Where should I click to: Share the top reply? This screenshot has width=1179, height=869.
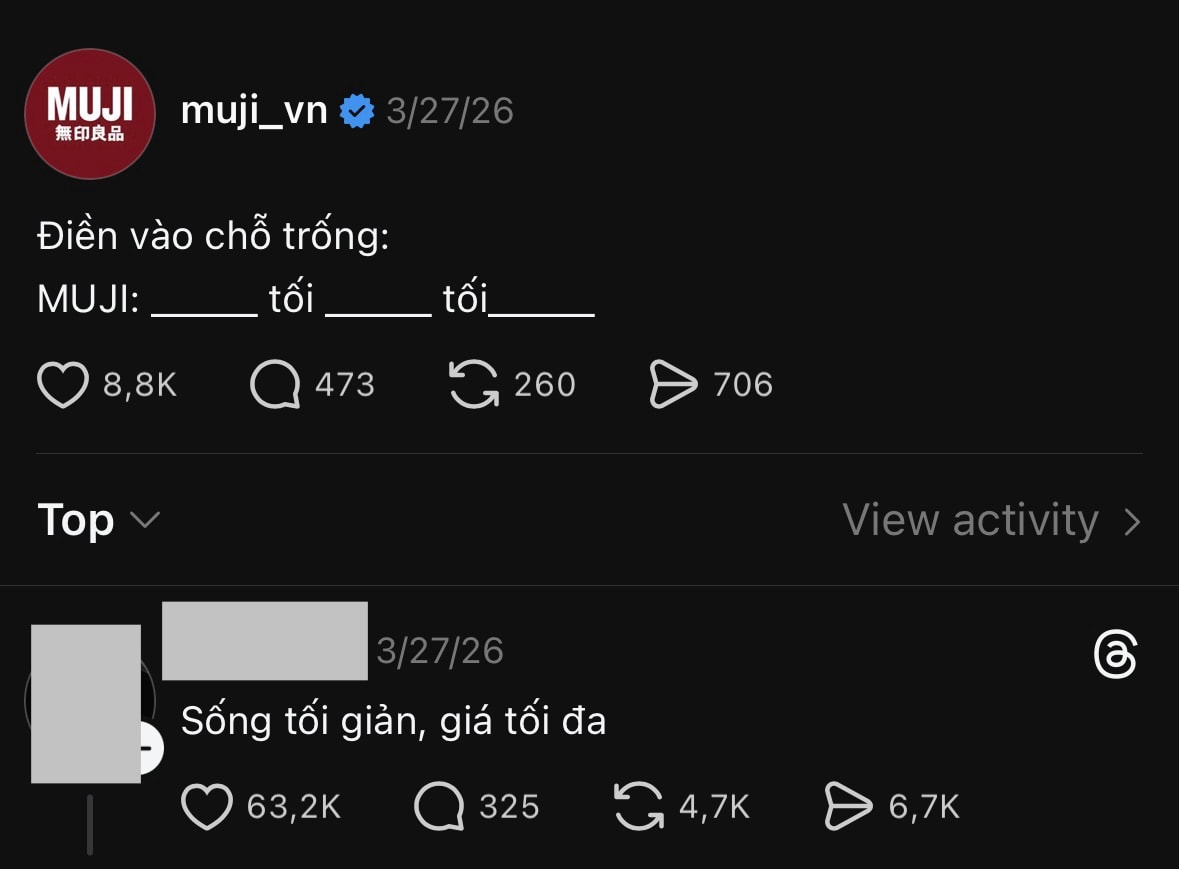(x=848, y=807)
